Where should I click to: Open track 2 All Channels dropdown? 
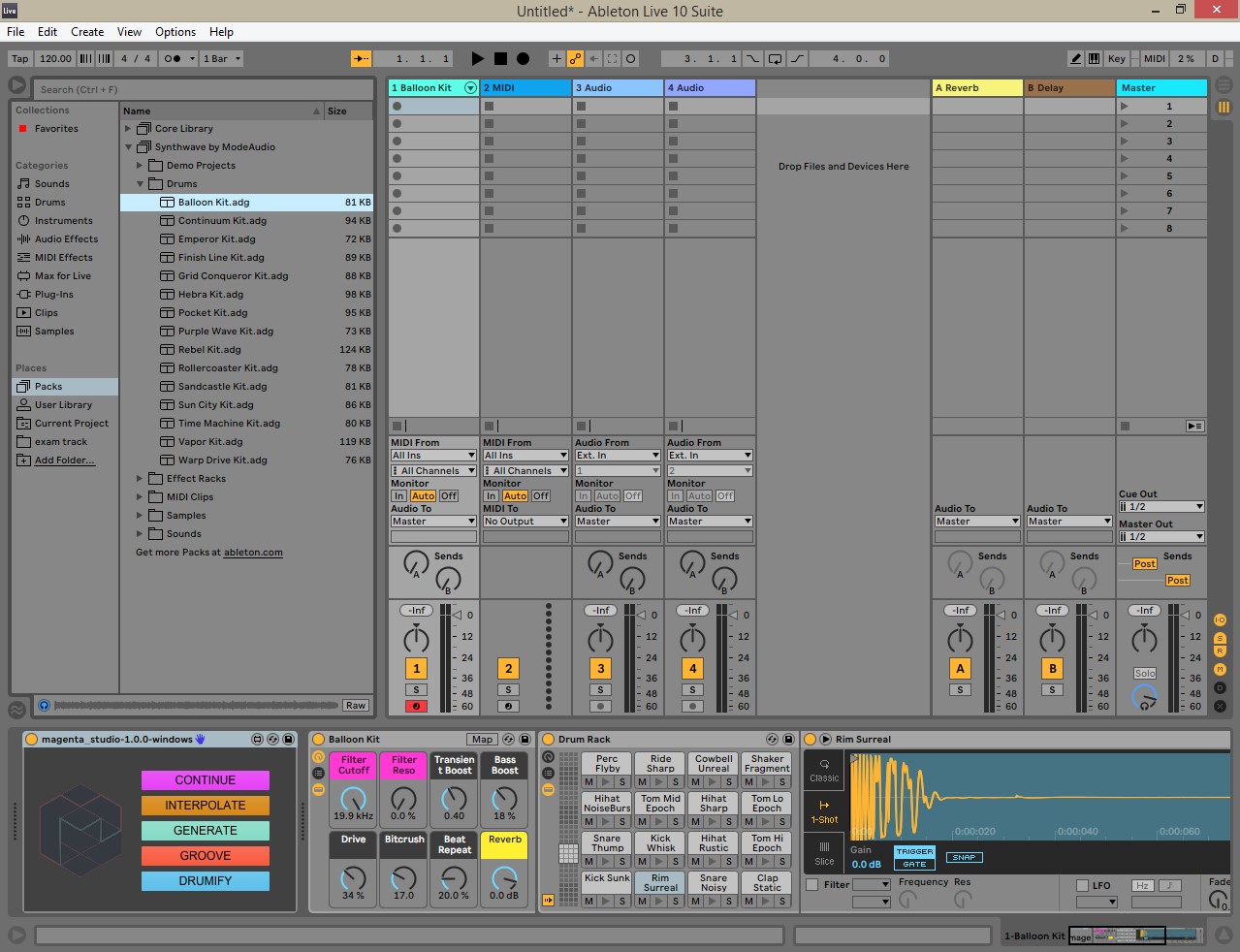point(525,471)
